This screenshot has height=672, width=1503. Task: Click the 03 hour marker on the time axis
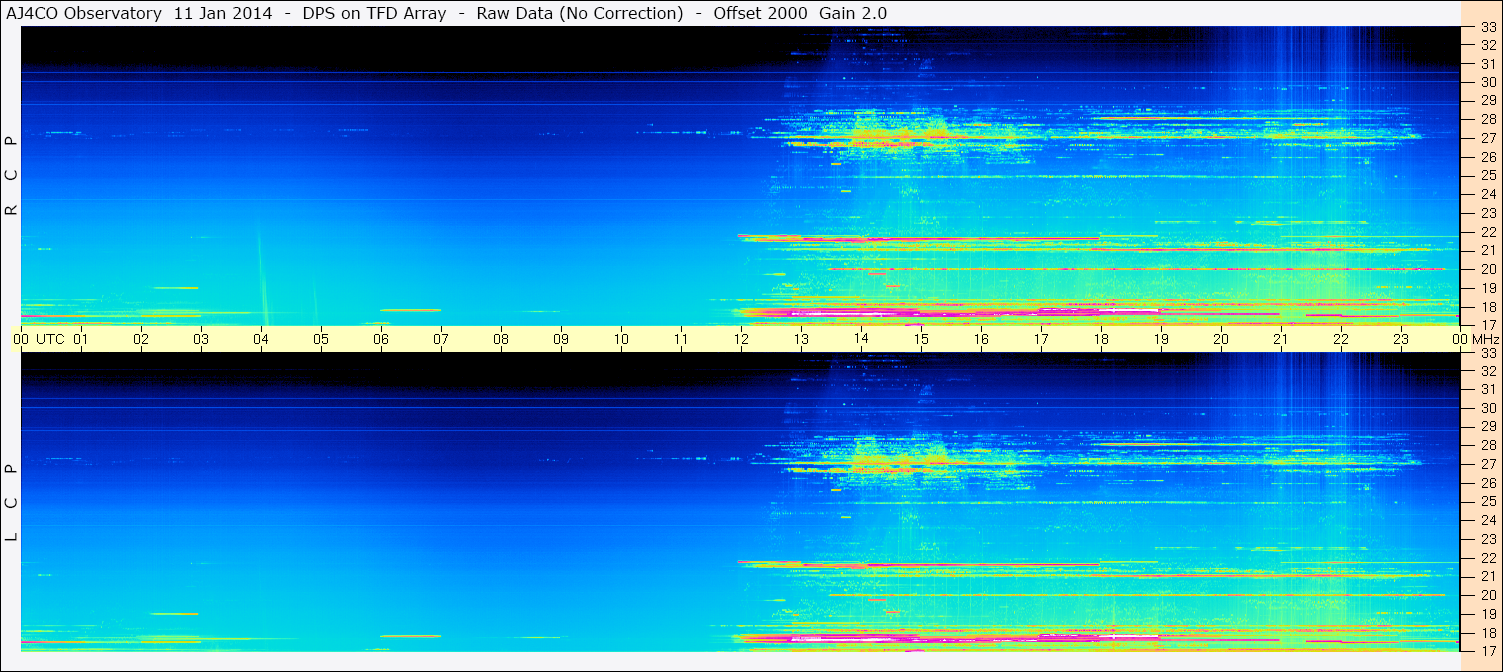click(x=201, y=339)
